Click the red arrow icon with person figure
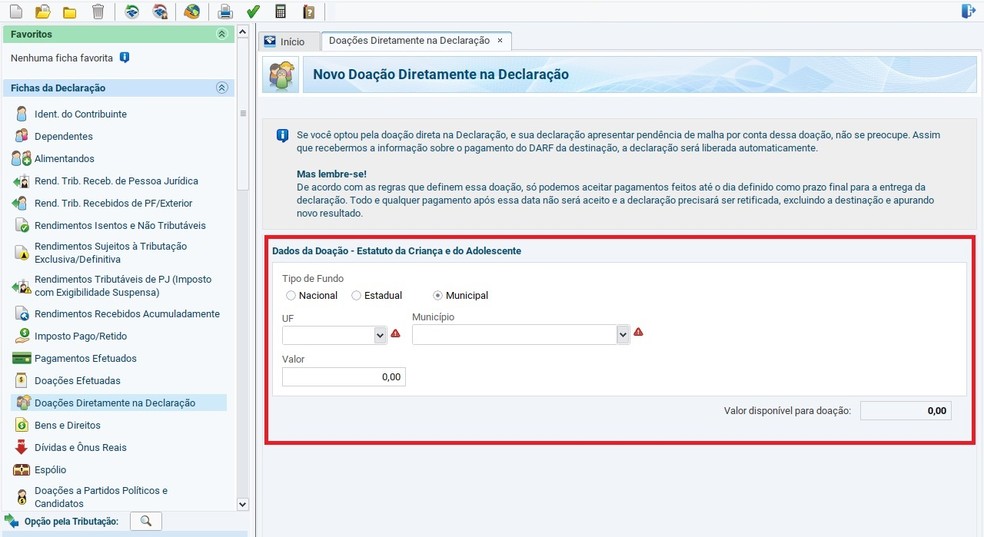 161,11
